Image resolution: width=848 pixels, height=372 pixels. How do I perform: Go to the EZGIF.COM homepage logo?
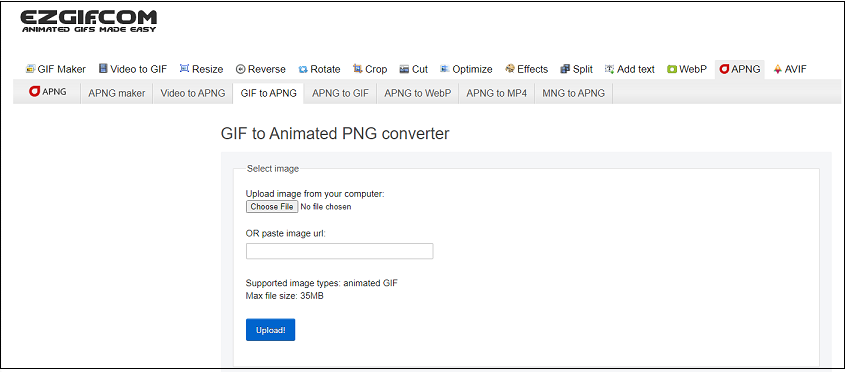[x=89, y=22]
